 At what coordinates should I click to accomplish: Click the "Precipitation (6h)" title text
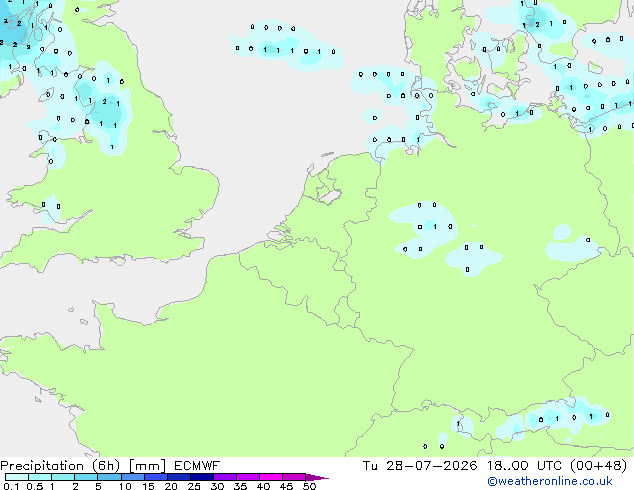(x=60, y=466)
